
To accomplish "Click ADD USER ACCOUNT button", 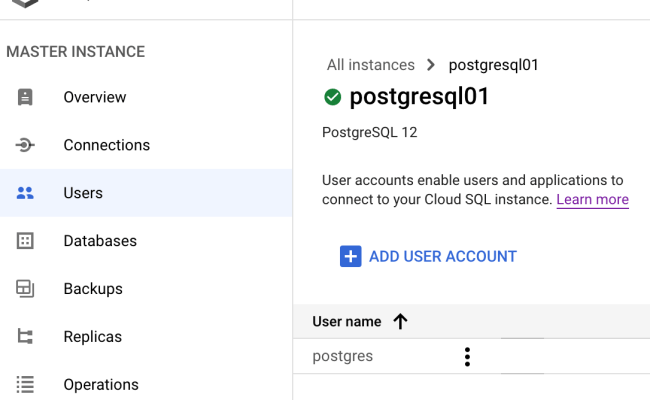I will coord(428,256).
